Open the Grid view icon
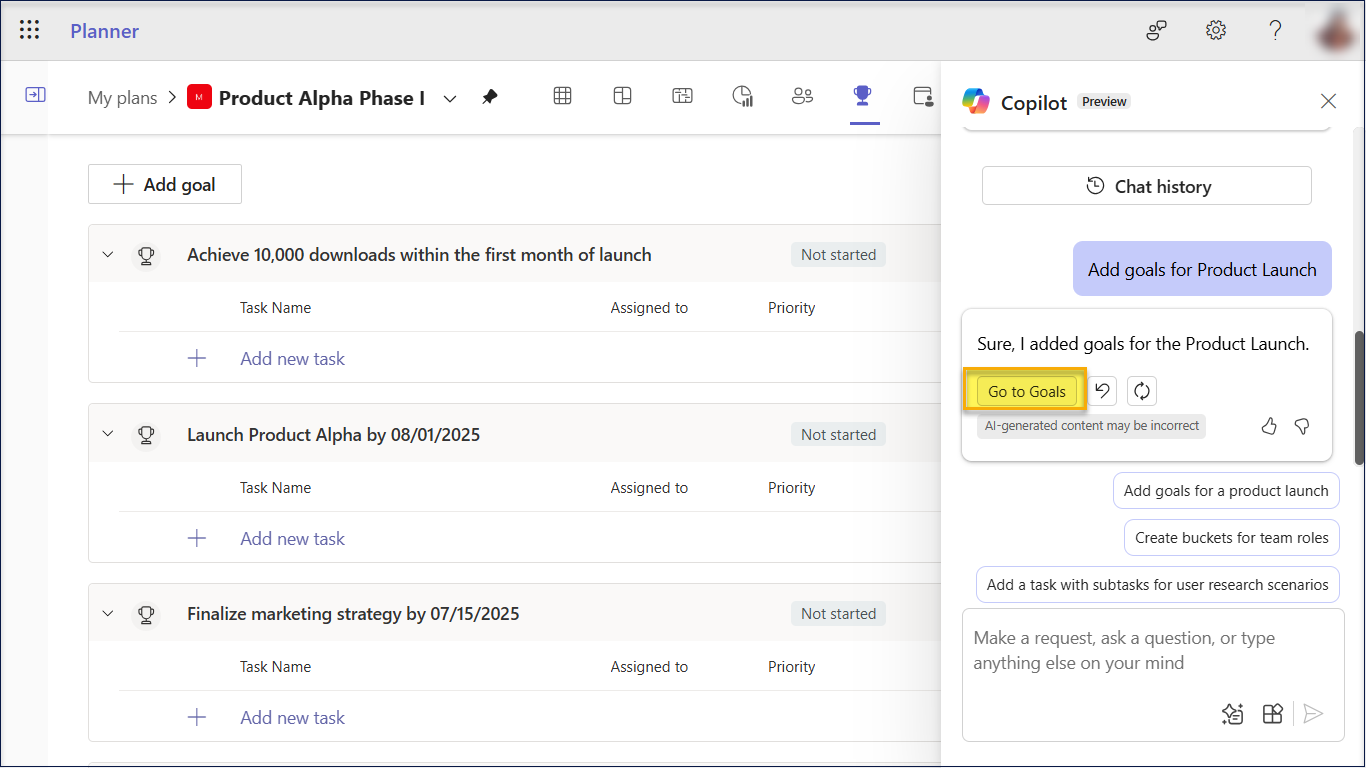The image size is (1366, 768). (x=563, y=96)
